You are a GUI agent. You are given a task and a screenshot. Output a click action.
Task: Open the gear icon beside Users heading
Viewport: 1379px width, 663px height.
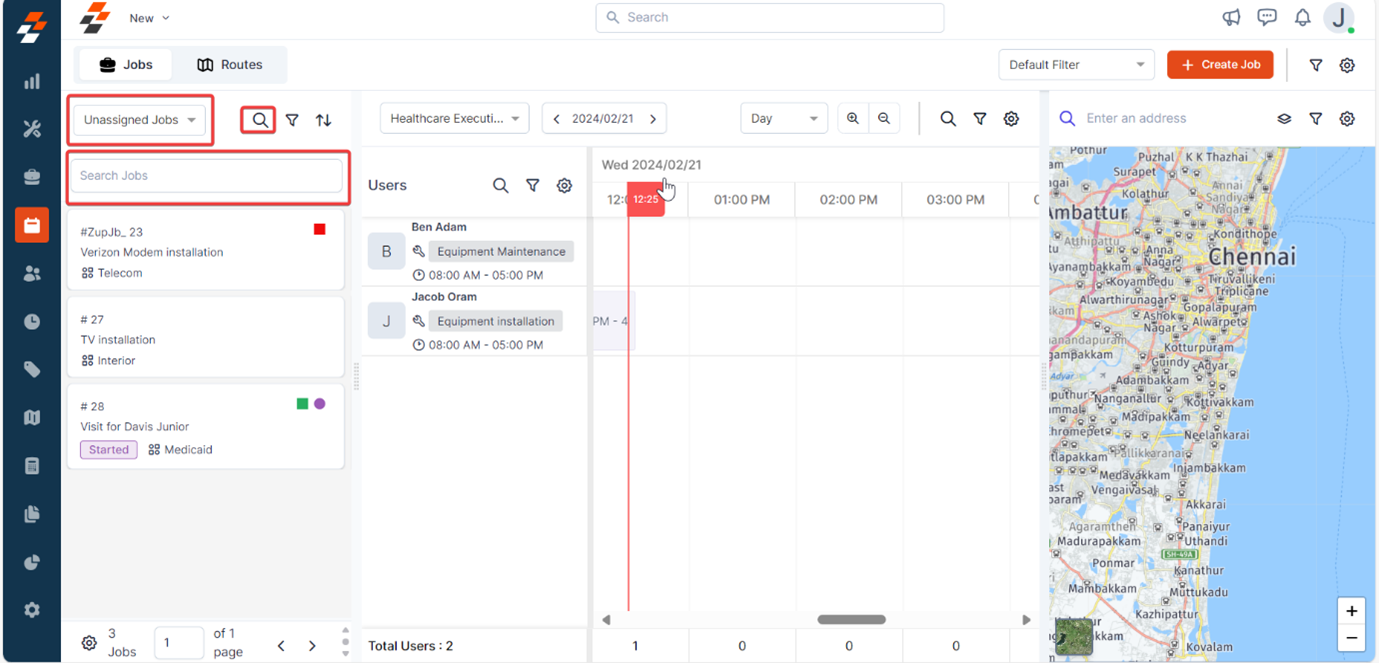click(x=565, y=185)
